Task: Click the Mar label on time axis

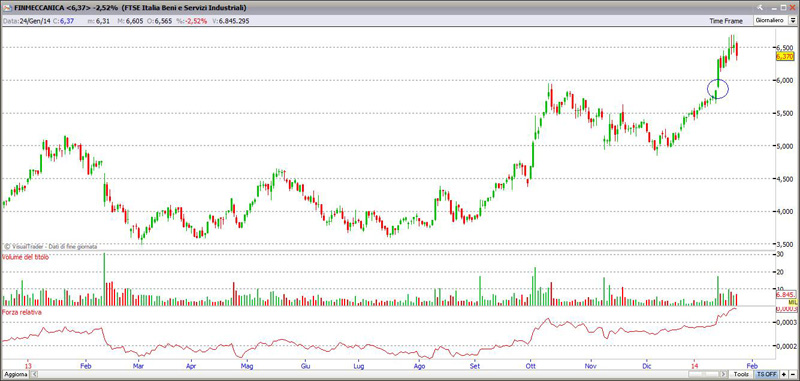Action: (x=137, y=366)
